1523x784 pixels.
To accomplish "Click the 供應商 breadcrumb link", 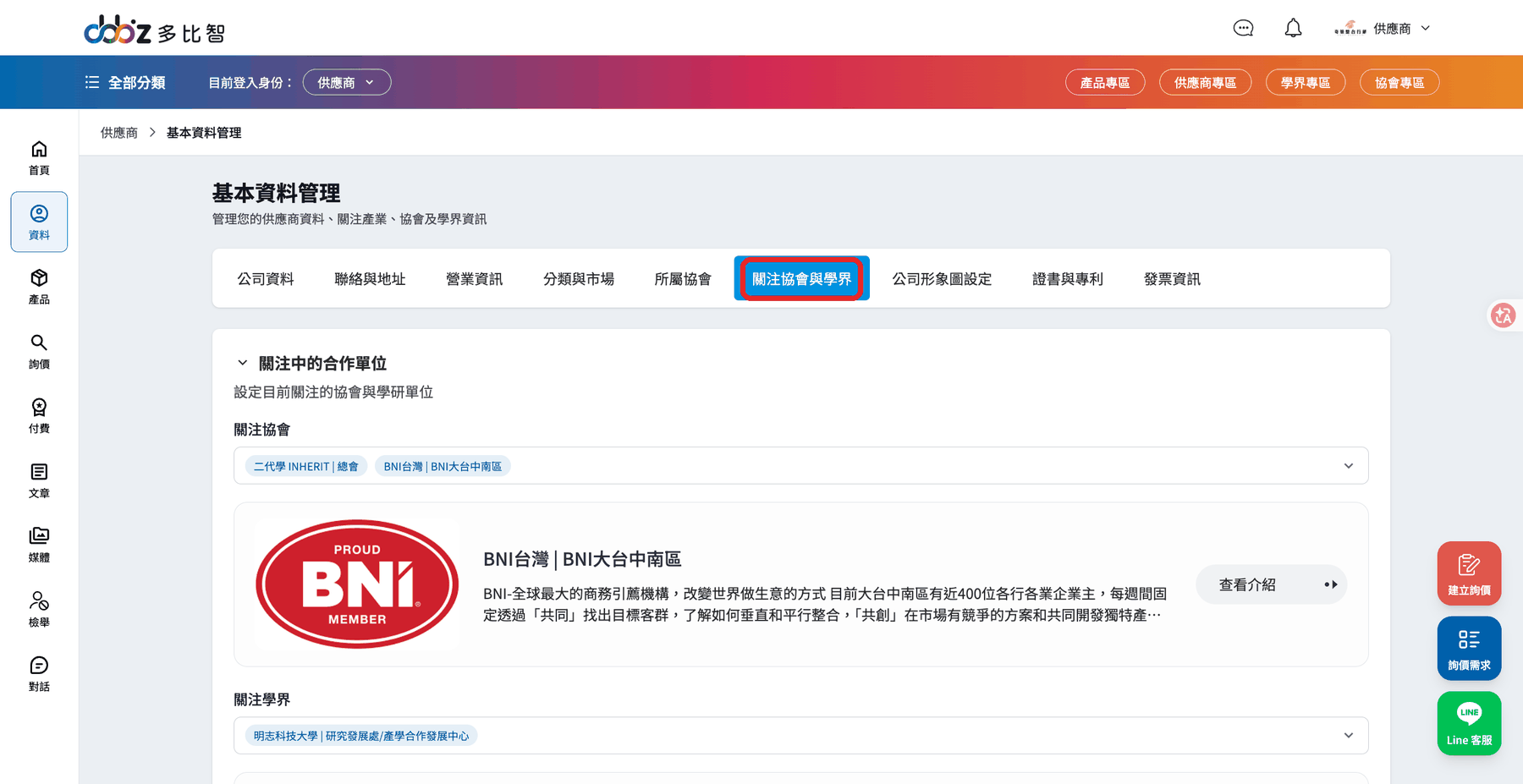I will click(119, 133).
